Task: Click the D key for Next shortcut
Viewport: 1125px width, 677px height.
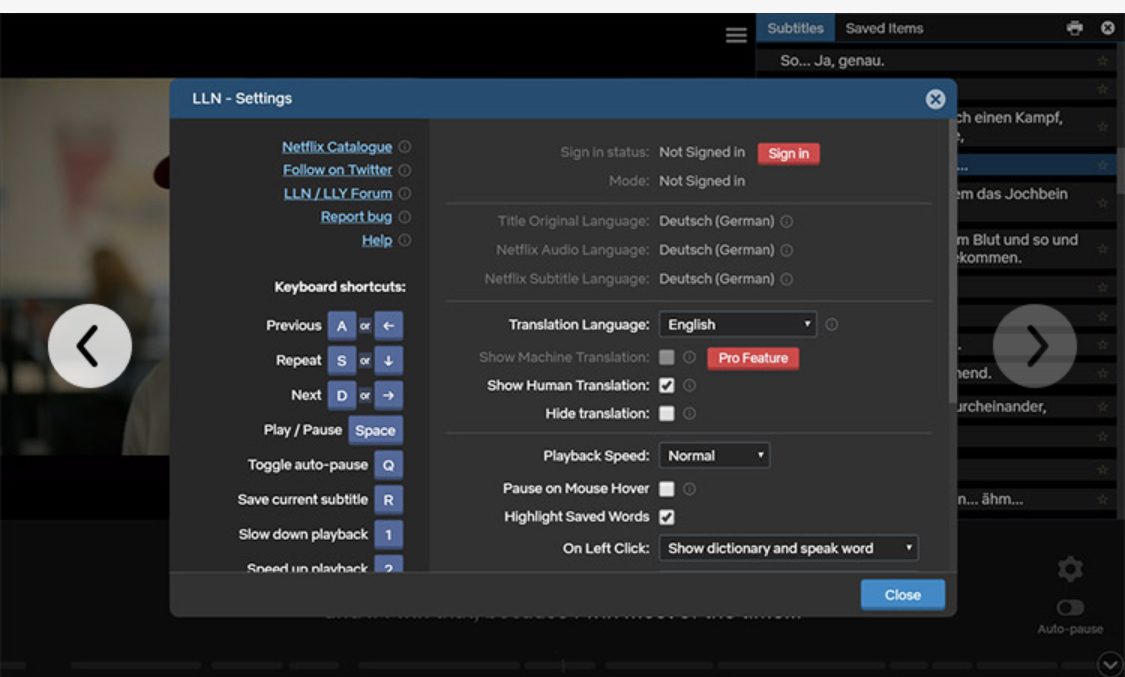Action: [342, 395]
